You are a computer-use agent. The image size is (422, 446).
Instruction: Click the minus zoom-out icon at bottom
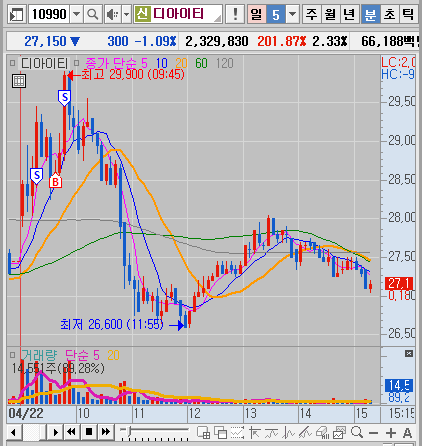(x=374, y=433)
